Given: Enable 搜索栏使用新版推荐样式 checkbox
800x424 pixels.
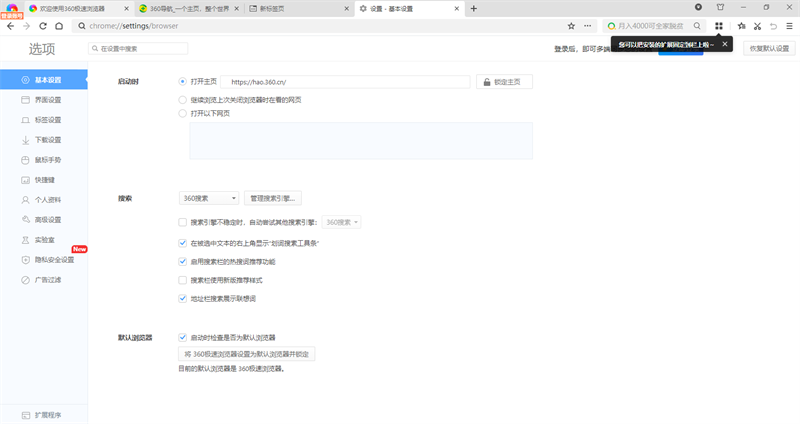Looking at the screenshot, I should point(182,280).
